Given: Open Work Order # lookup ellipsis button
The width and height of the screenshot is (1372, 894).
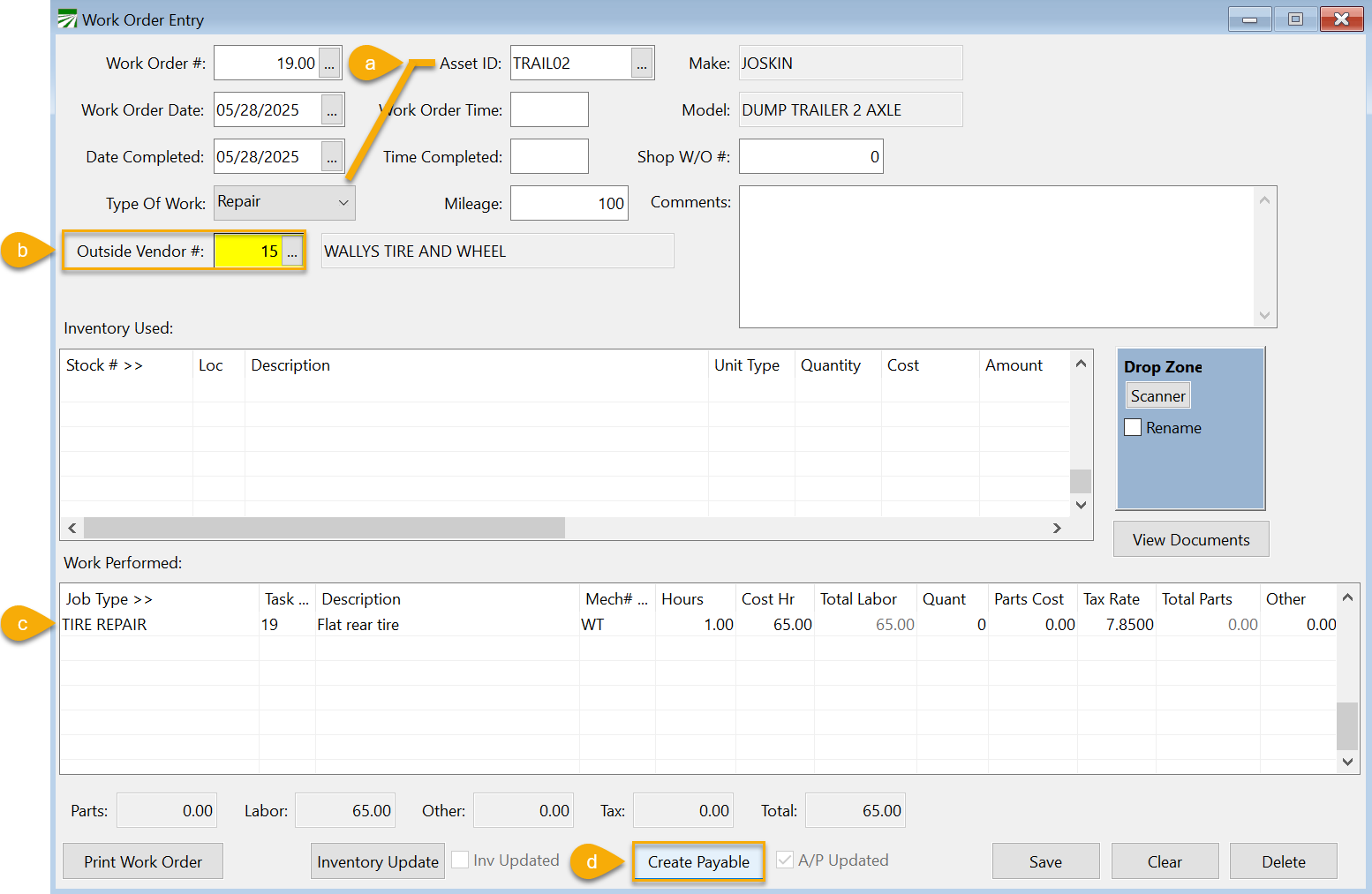Looking at the screenshot, I should click(329, 64).
